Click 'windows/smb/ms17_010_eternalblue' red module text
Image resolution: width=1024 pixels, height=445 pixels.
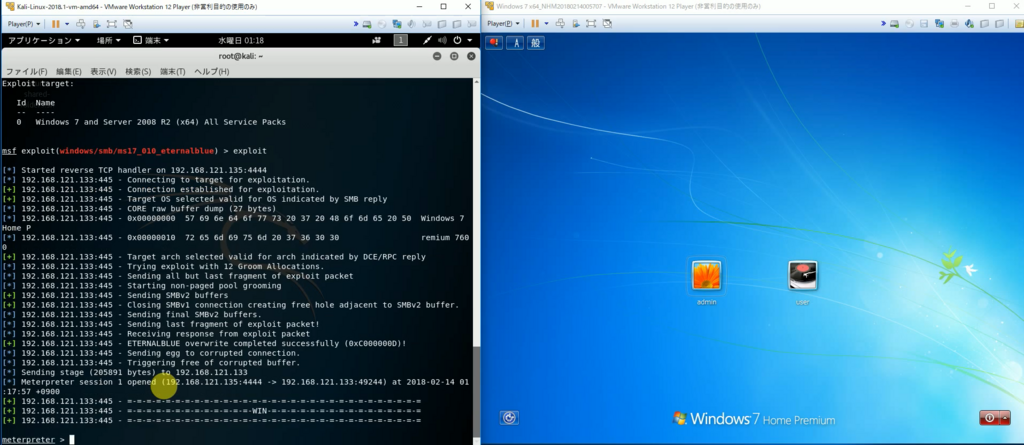(x=136, y=151)
